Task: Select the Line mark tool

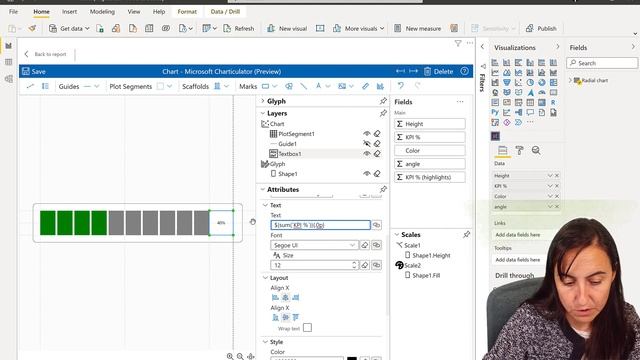Action: pyautogui.click(x=303, y=86)
